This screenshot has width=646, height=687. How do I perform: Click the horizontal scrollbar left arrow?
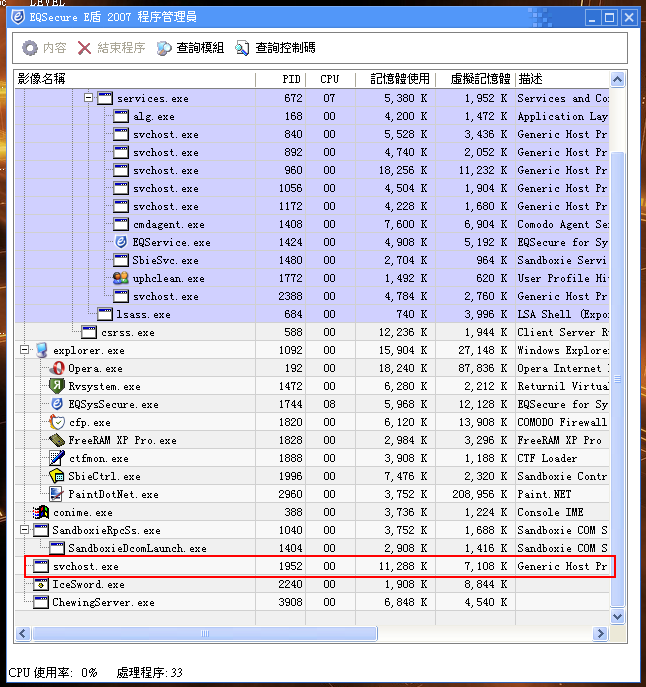[x=23, y=633]
